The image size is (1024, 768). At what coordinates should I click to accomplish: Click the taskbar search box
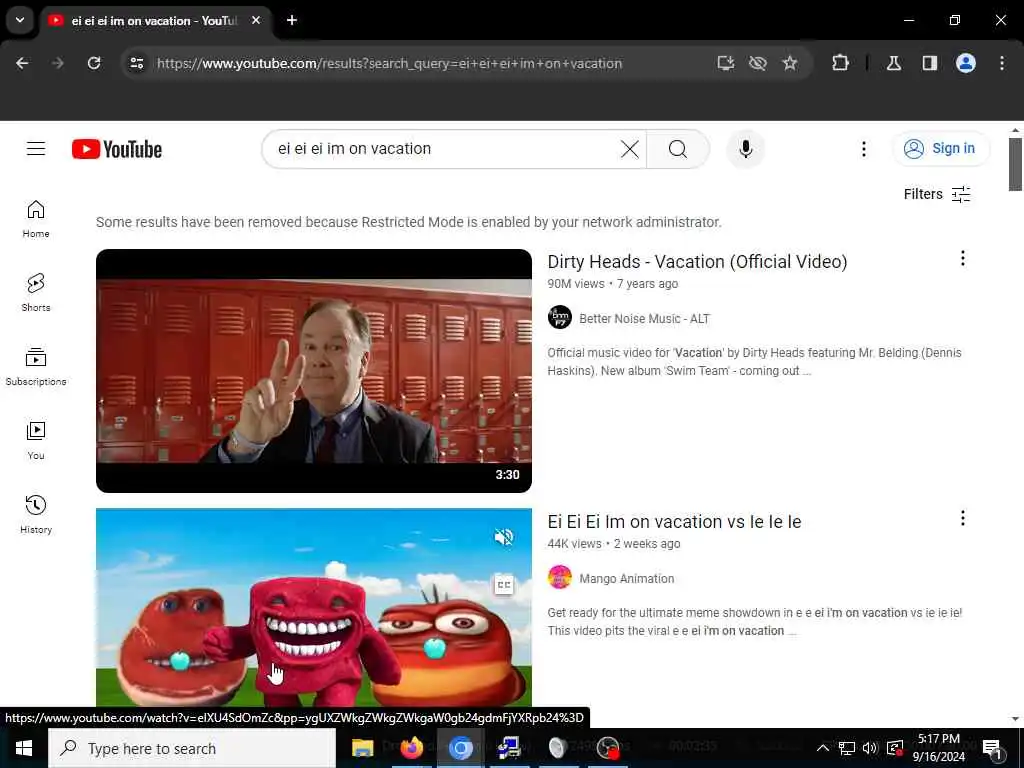[x=192, y=748]
